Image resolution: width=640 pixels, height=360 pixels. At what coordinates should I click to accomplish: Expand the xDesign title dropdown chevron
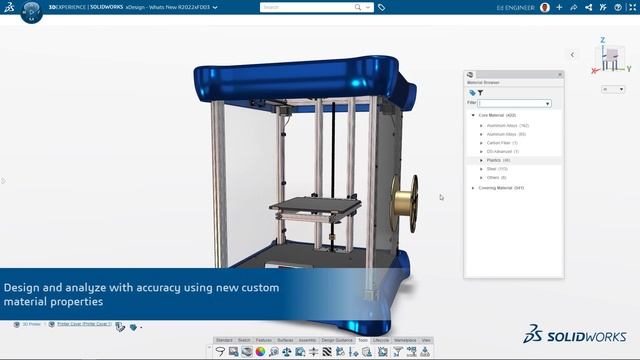(x=215, y=7)
